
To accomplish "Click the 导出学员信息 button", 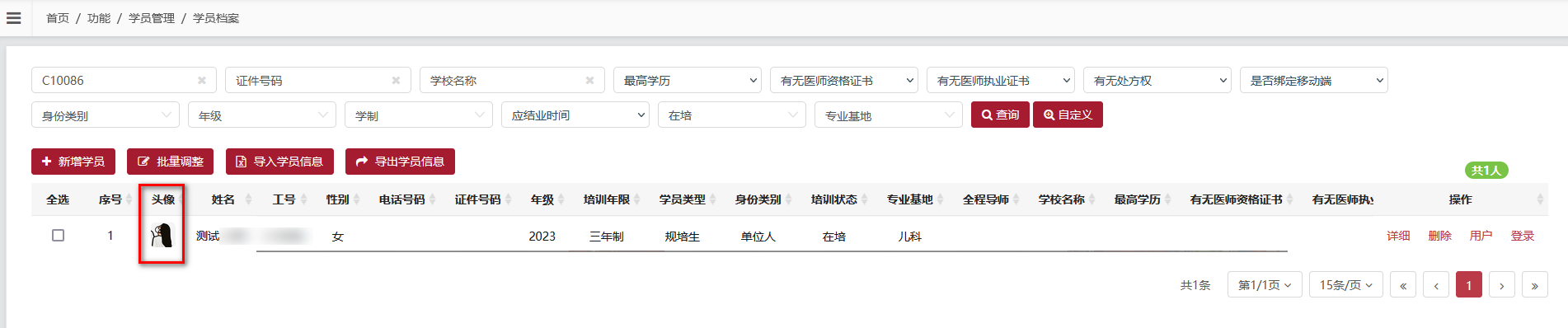I will (x=400, y=162).
